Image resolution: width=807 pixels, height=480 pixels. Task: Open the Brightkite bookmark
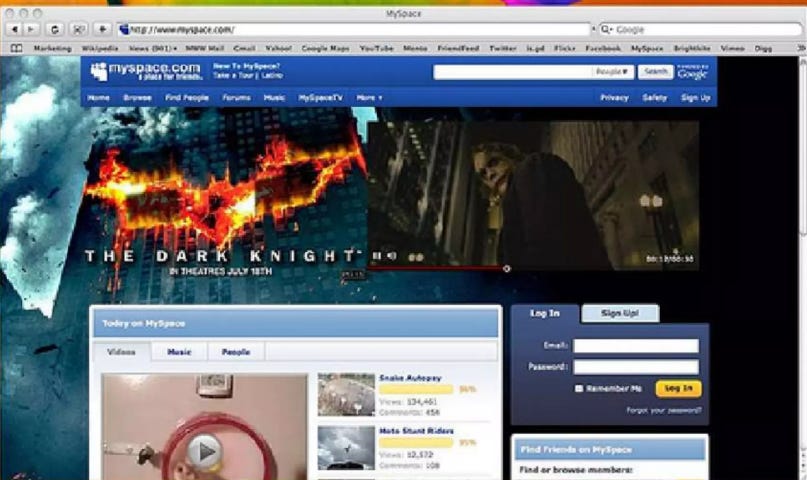692,48
